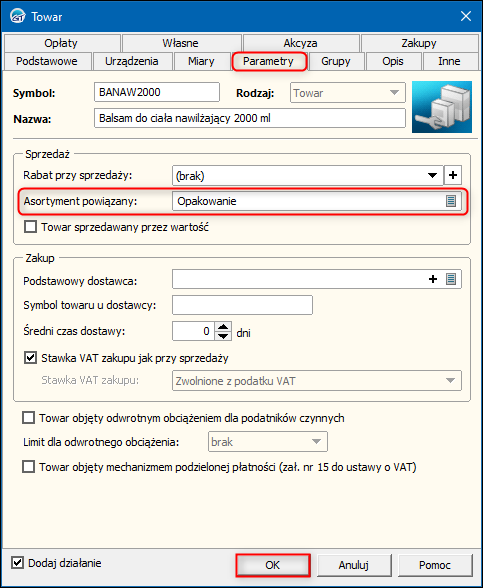Click the Symbol towaru u dostawcy field

coord(242,305)
